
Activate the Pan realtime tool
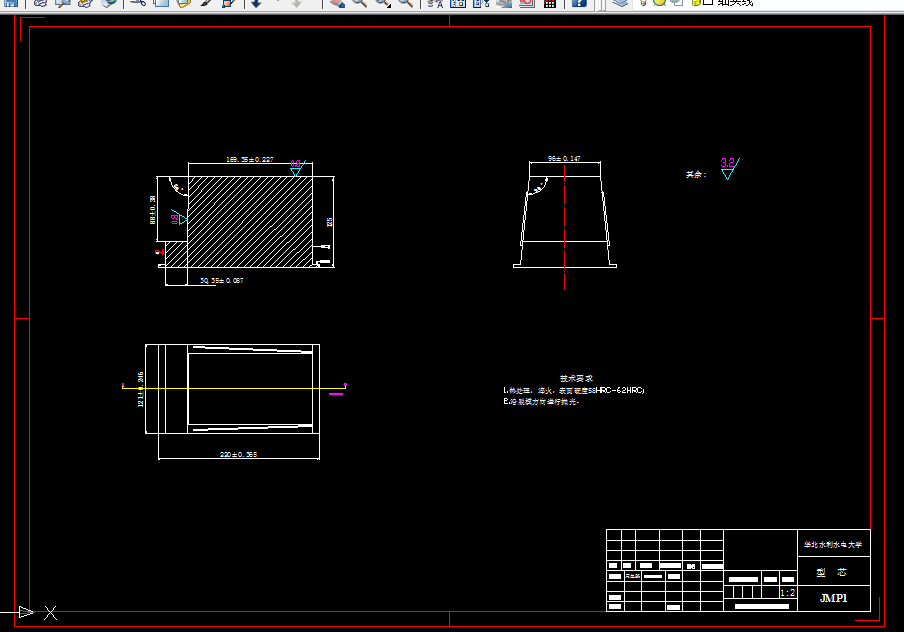(337, 3)
